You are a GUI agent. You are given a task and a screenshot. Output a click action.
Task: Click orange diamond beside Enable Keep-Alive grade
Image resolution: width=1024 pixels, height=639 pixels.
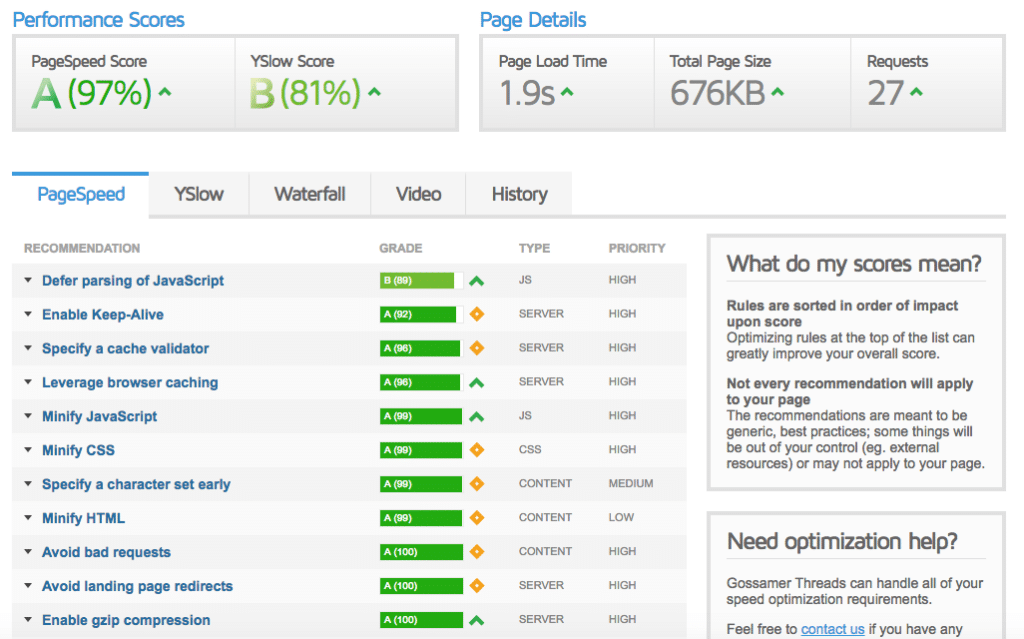coord(477,314)
